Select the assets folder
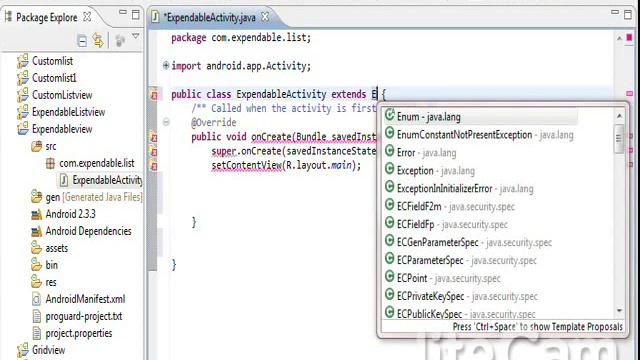The width and height of the screenshot is (640, 360). click(56, 248)
